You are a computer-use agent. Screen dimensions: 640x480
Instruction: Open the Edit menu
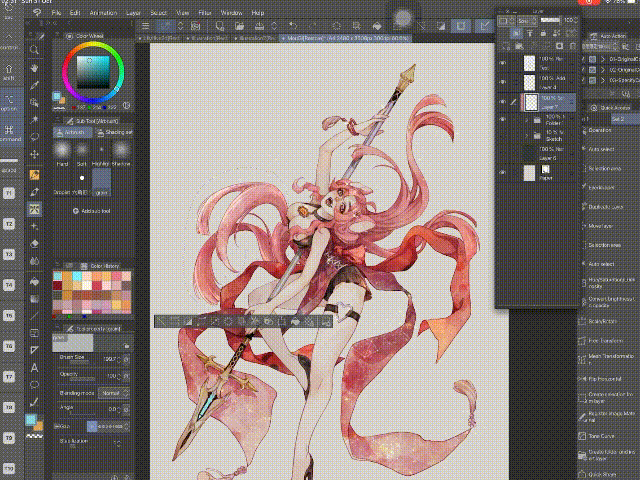(75, 13)
